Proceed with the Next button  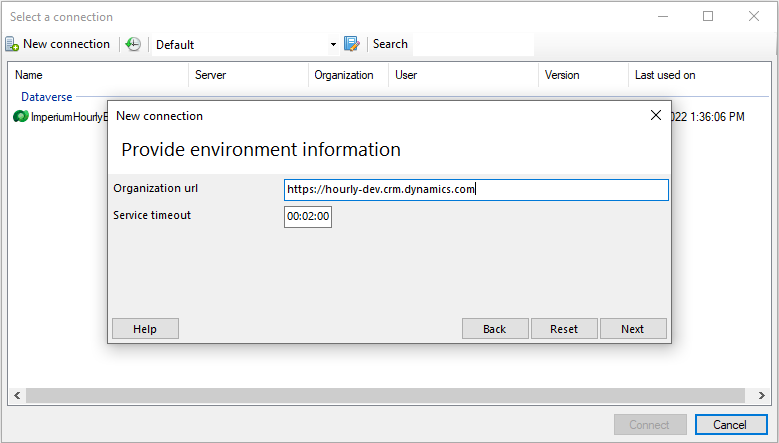[632, 329]
